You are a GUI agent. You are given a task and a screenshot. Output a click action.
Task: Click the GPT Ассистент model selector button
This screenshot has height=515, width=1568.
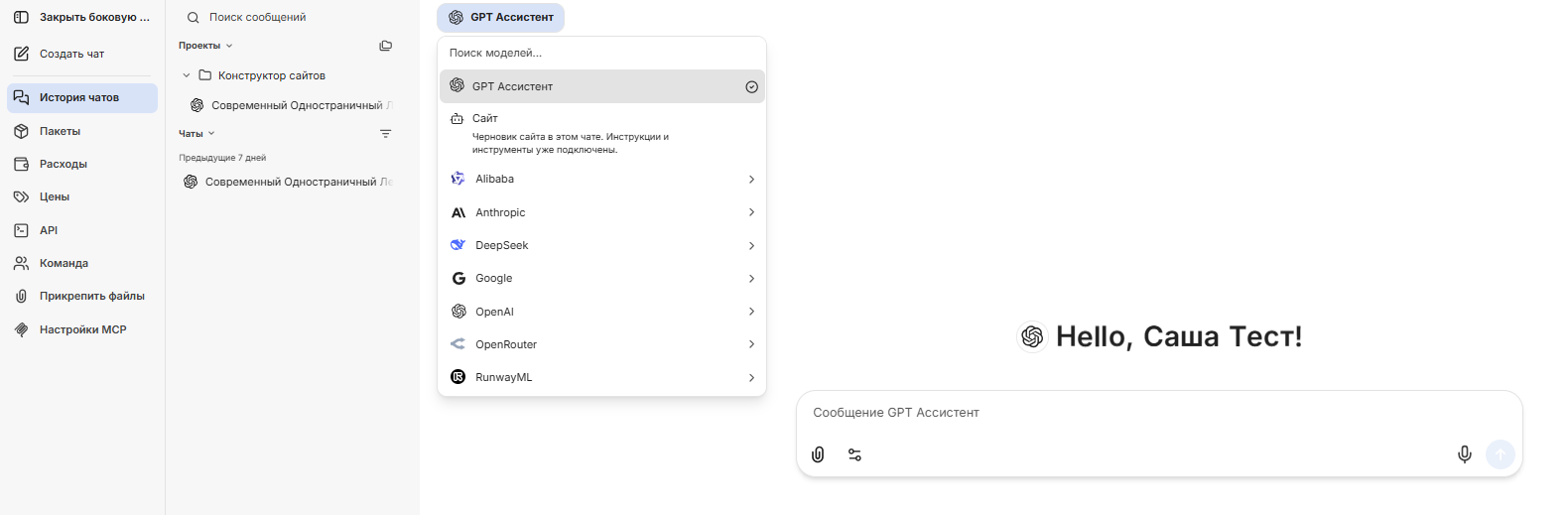pyautogui.click(x=500, y=17)
